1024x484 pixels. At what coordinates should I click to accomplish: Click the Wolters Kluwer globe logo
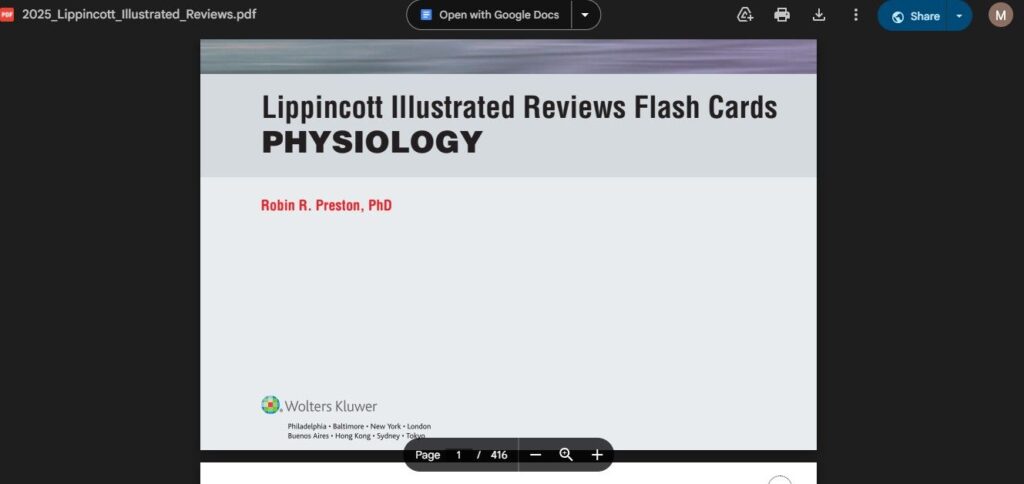[x=270, y=405]
